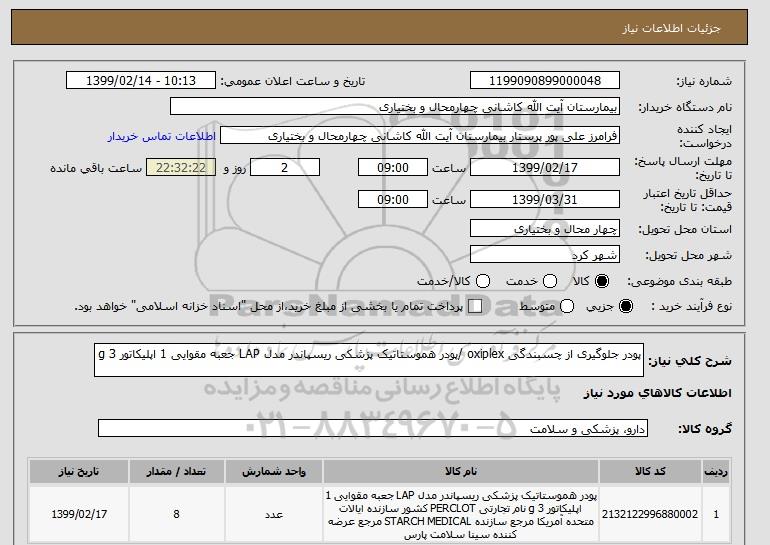Click the general description text area
Viewport: 770px width, 545px height.
369,360
